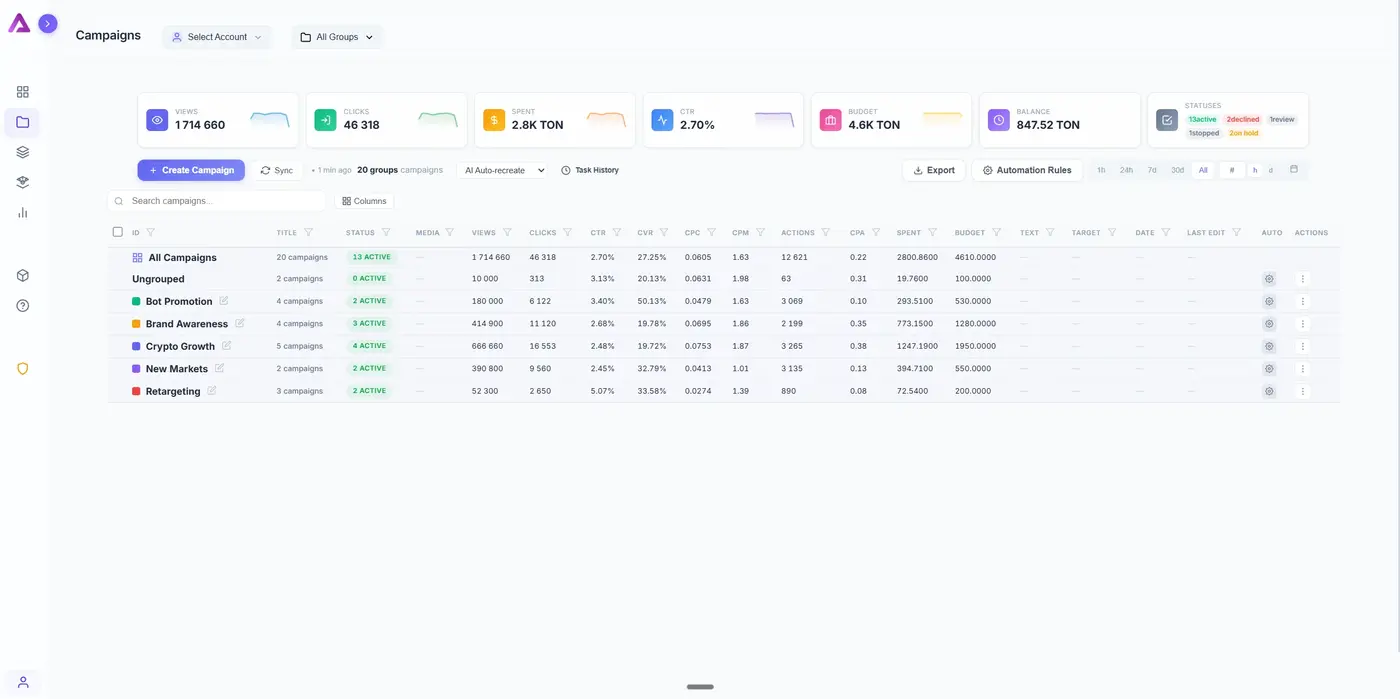Open automation gear for Bot Promotion row
The image size is (1400, 699).
point(1268,301)
